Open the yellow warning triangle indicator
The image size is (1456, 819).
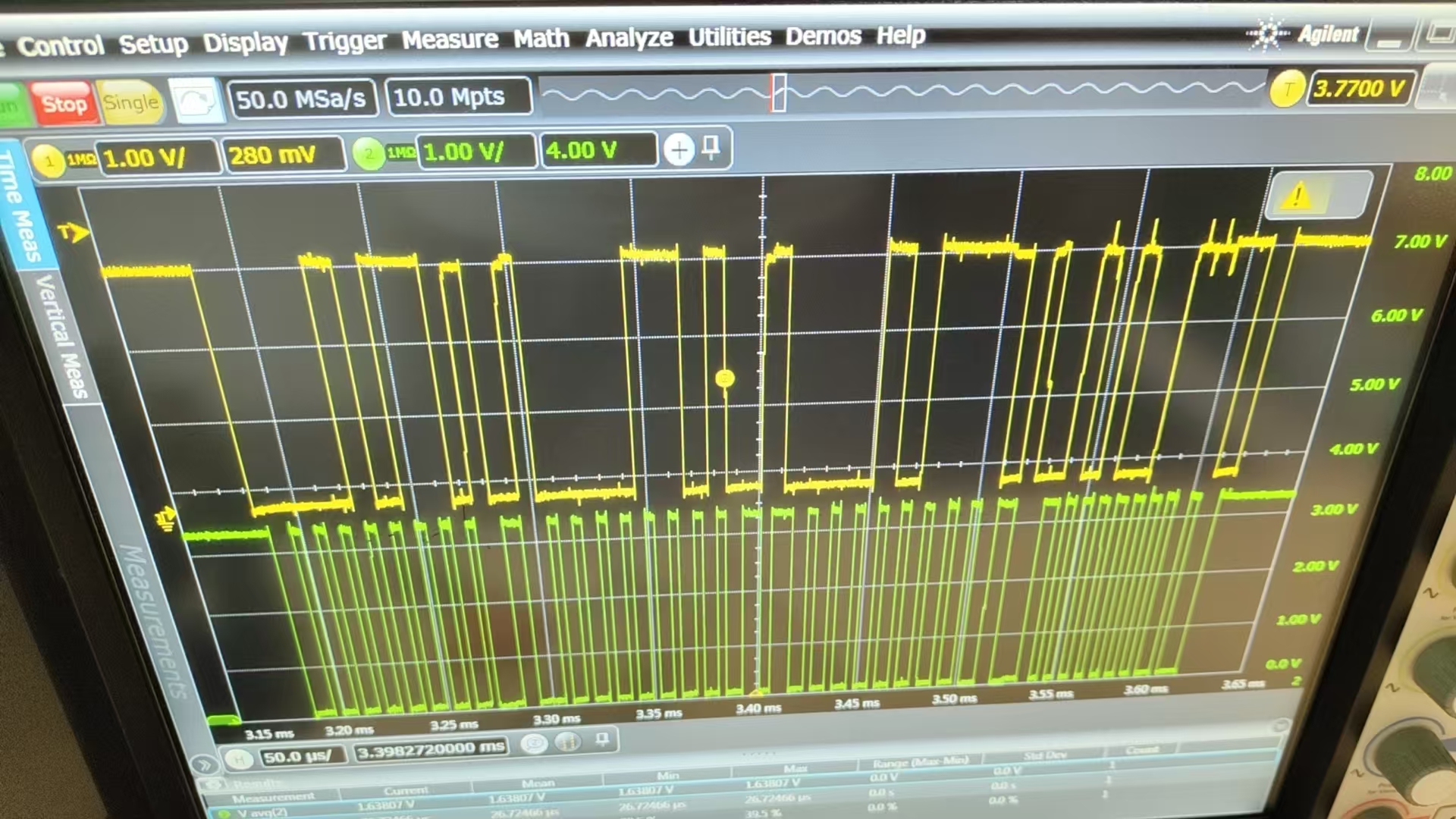[x=1297, y=196]
